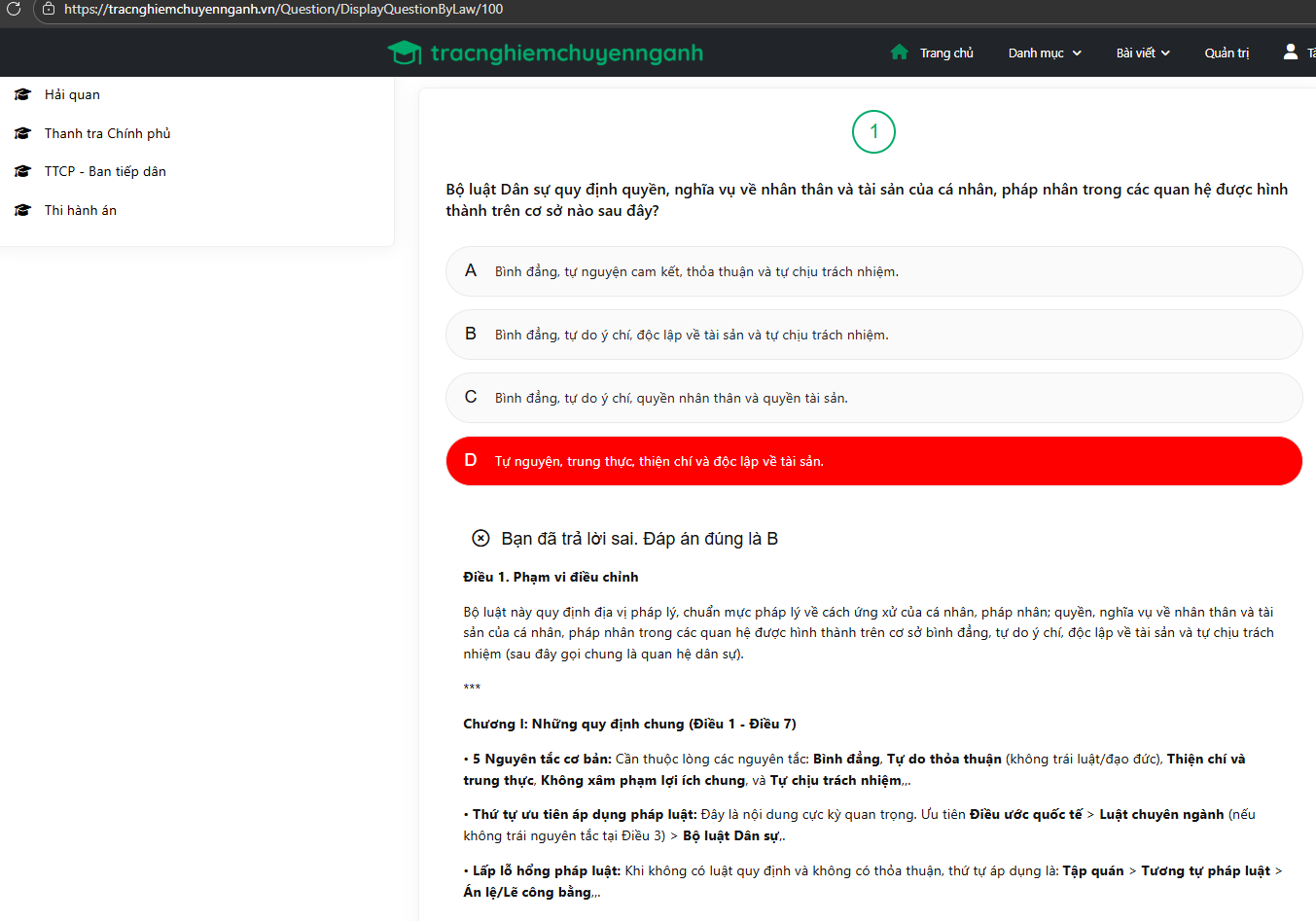
Task: Click the browser reload icon
Action: point(14,9)
